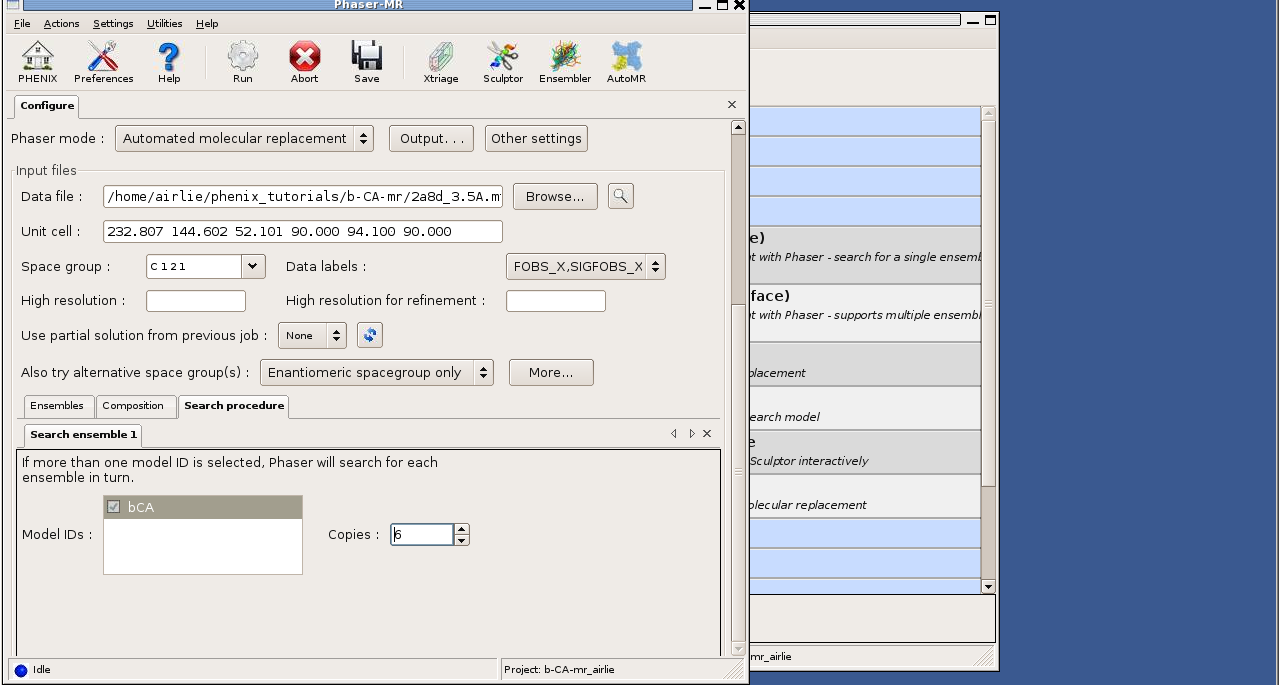Click the Browse... button
Screen dimensions: 1279x685
555,197
